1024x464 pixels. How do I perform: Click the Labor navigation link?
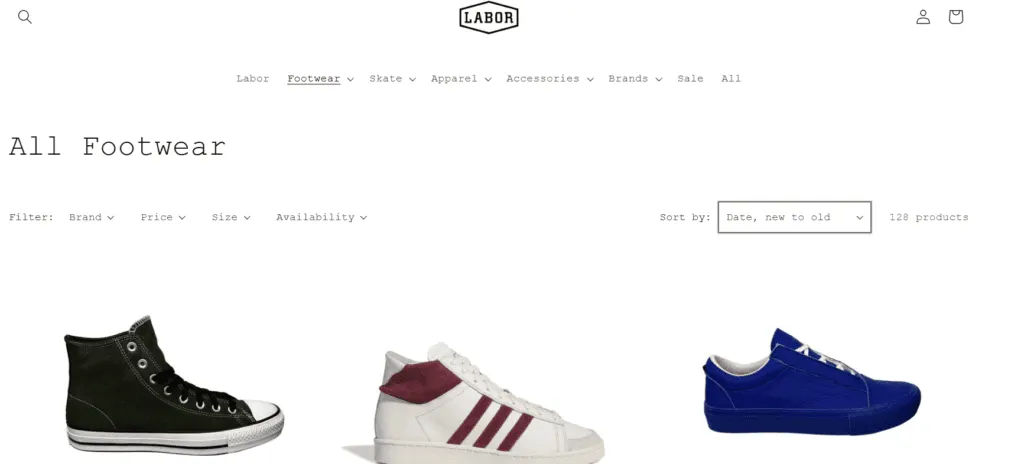point(253,78)
